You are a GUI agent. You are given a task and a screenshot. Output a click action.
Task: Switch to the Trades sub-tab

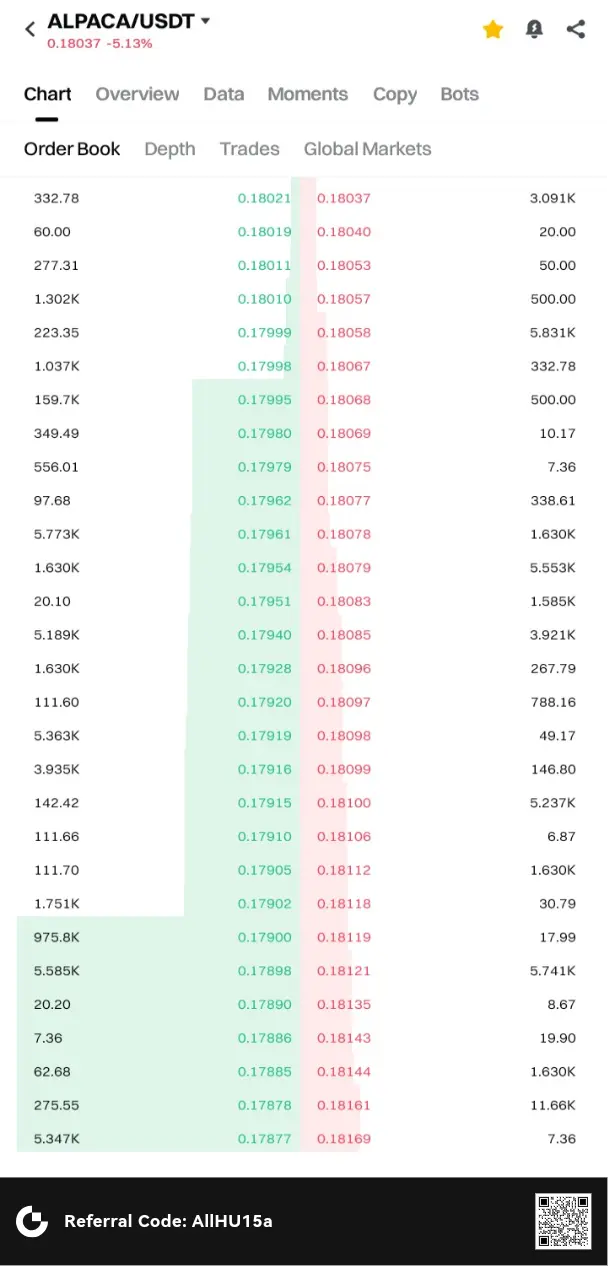point(249,149)
